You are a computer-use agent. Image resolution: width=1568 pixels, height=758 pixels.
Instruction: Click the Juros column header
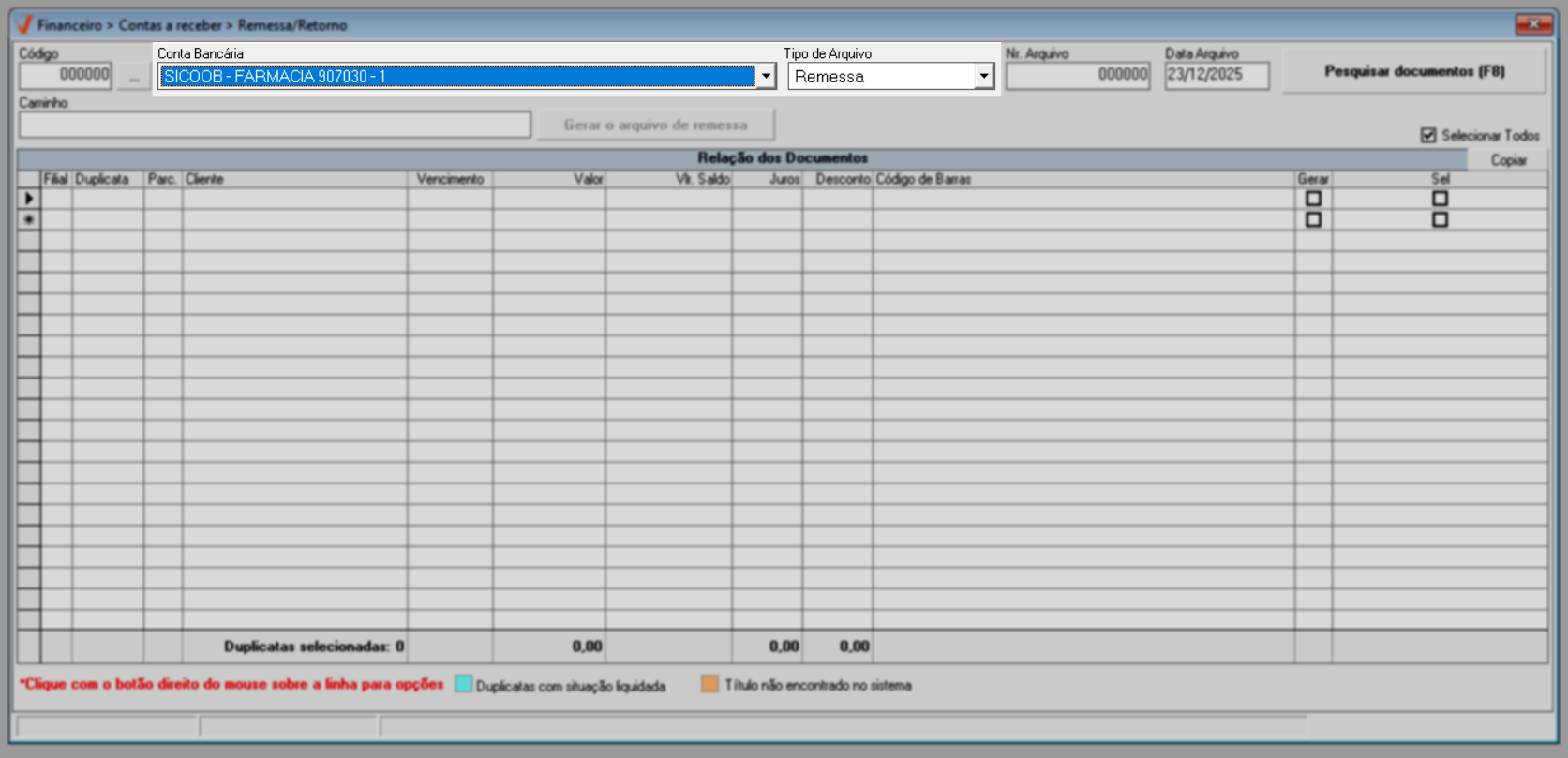(x=768, y=179)
